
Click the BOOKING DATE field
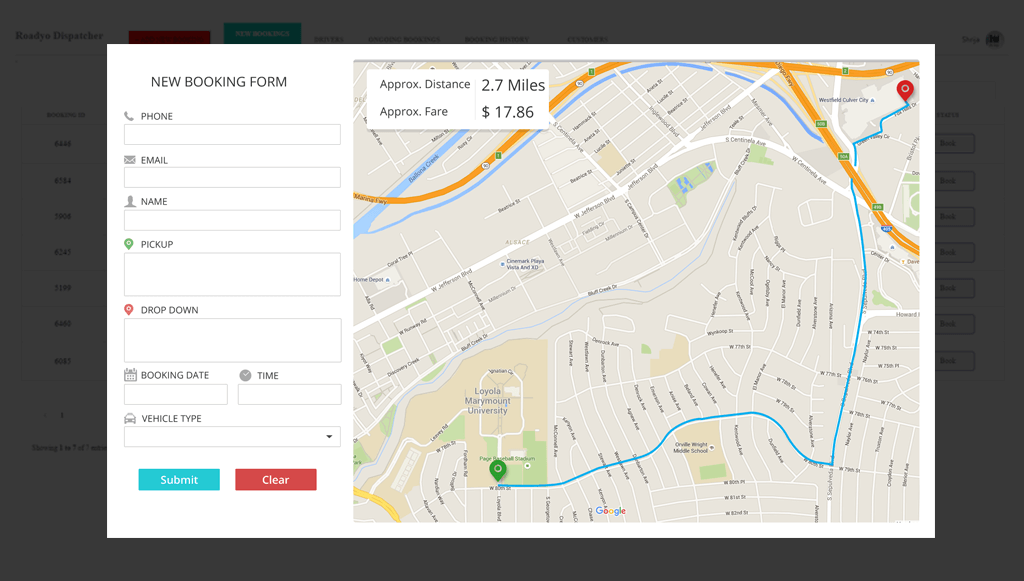click(176, 394)
